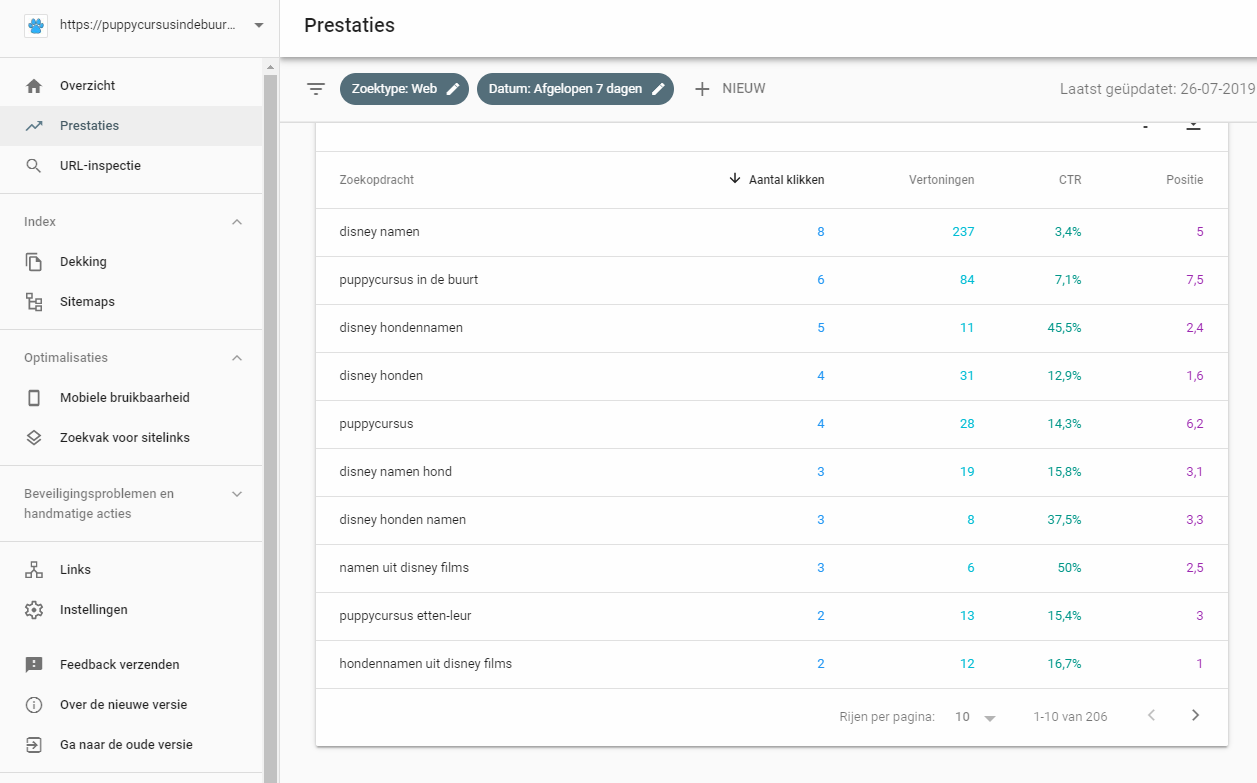Click the Links network icon

point(34,570)
